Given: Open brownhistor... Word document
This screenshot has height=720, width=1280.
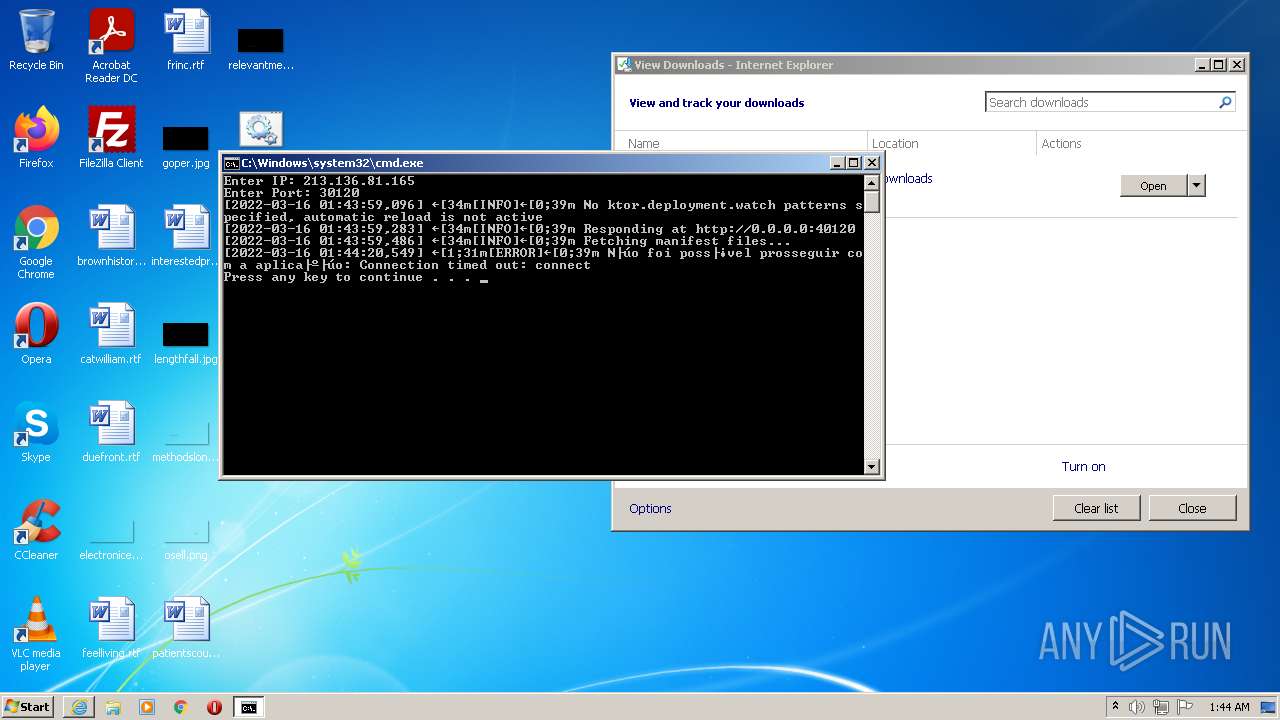Looking at the screenshot, I should 111,236.
